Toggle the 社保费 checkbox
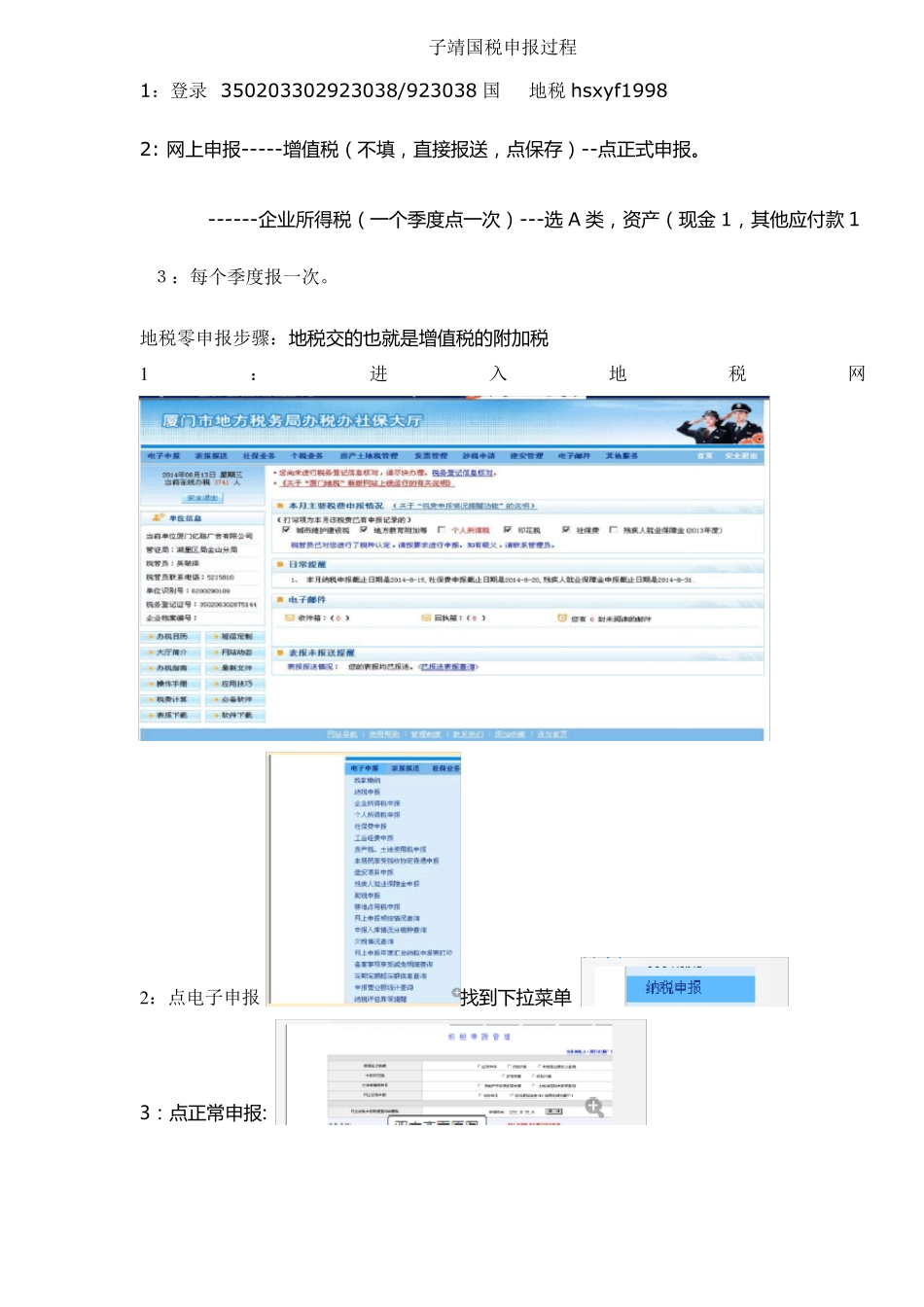This screenshot has height=1307, width=924. [x=566, y=530]
